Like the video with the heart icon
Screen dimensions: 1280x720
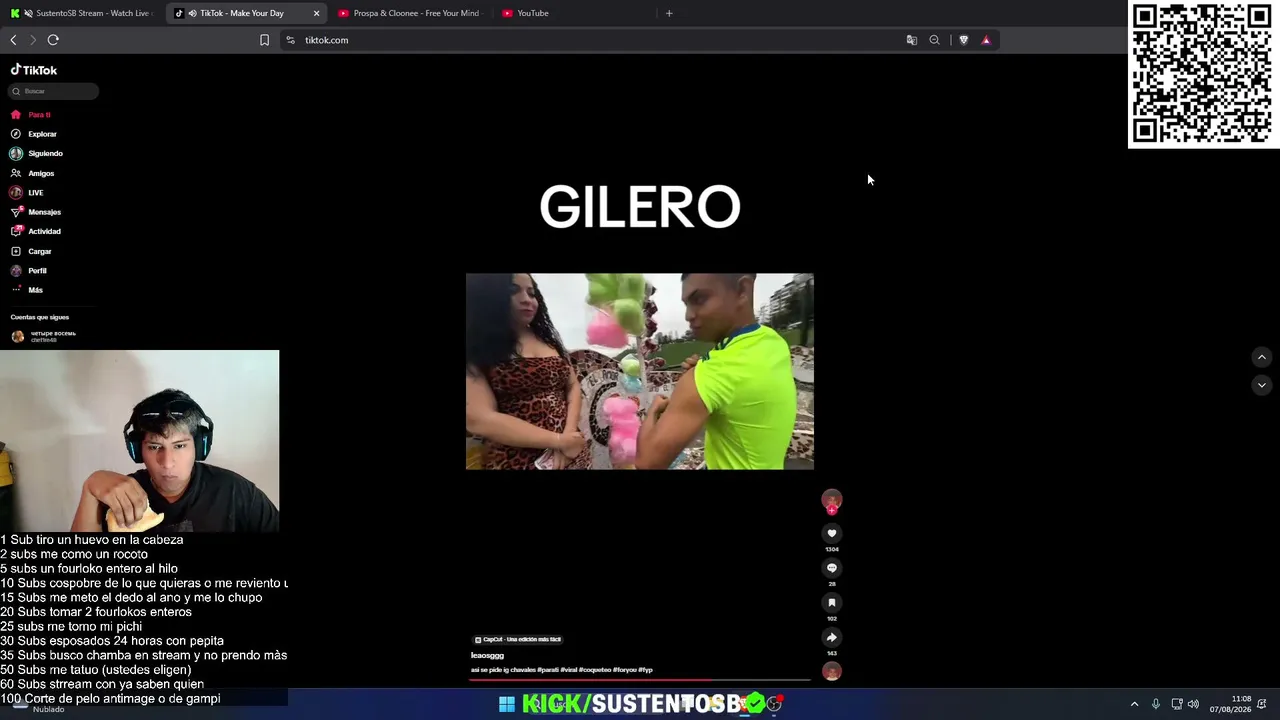(832, 534)
